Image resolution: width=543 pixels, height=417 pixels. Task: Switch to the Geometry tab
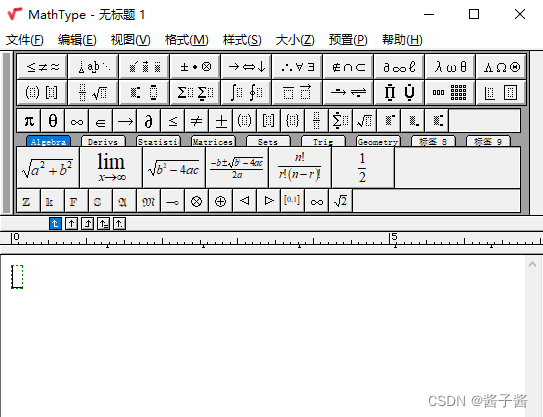[378, 141]
